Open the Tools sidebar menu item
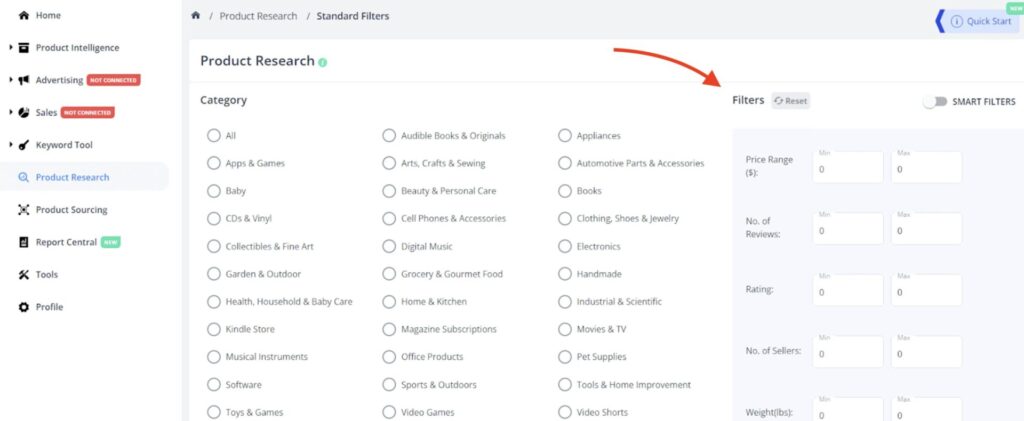Screen dimensions: 1024x421 (x=46, y=274)
